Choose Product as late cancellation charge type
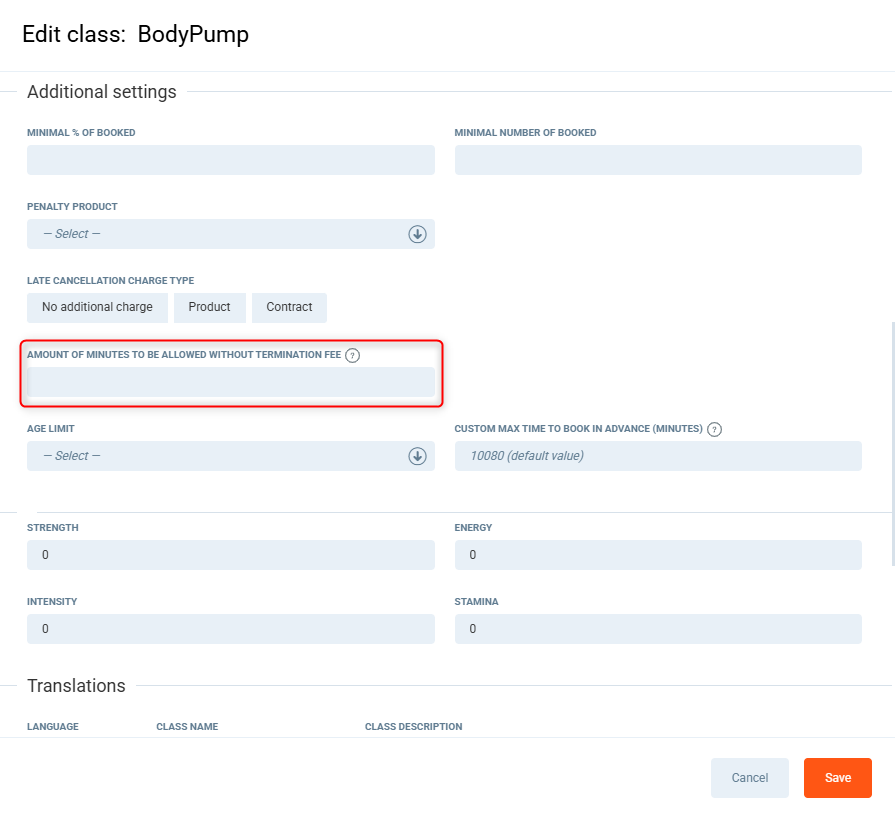The image size is (895, 820). 209,307
